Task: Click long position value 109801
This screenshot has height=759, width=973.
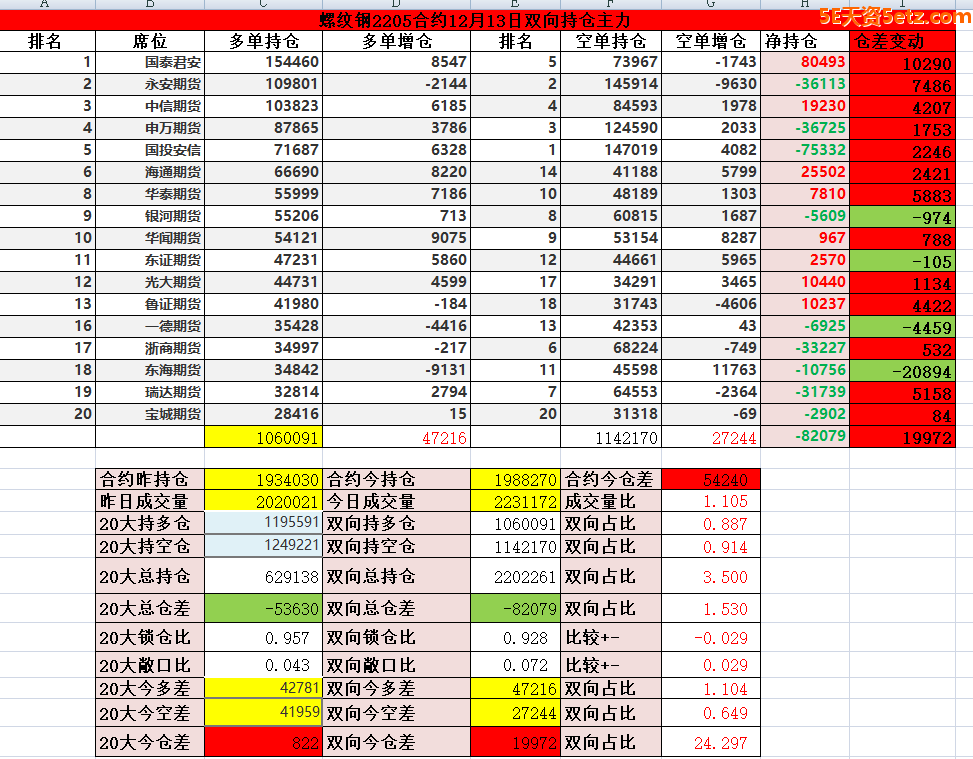Action: [x=264, y=84]
